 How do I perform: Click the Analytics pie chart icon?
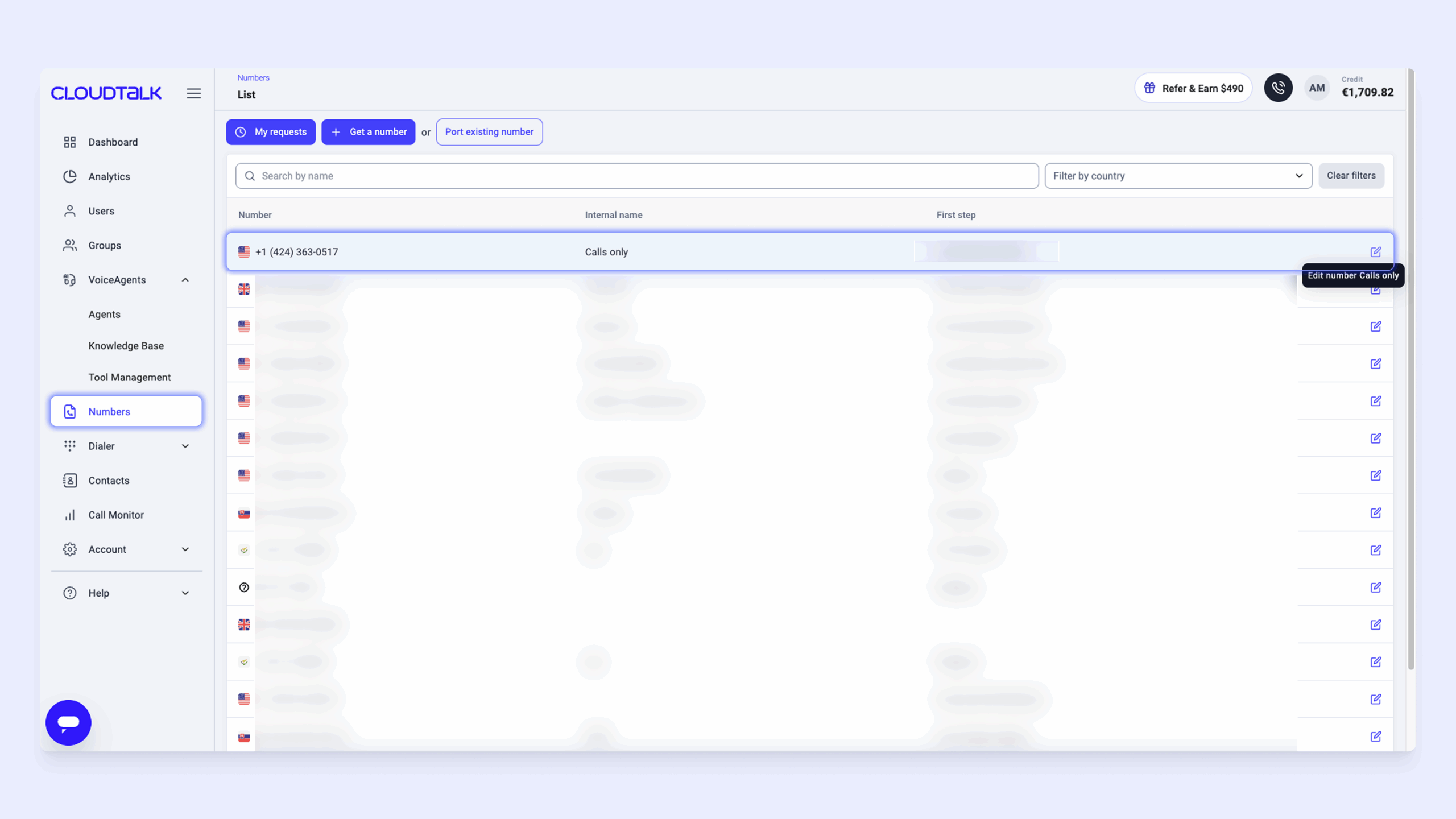coord(70,177)
